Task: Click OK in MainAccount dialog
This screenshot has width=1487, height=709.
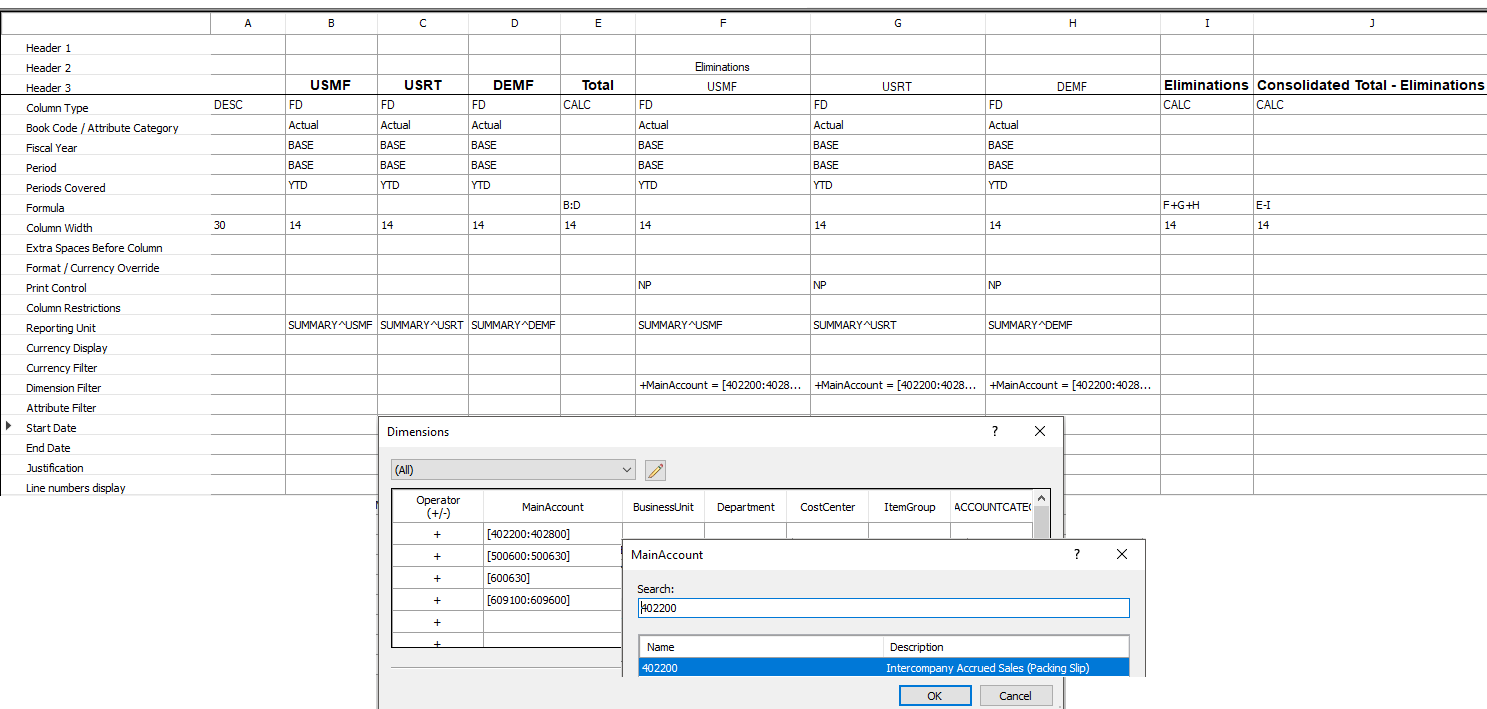Action: click(935, 696)
